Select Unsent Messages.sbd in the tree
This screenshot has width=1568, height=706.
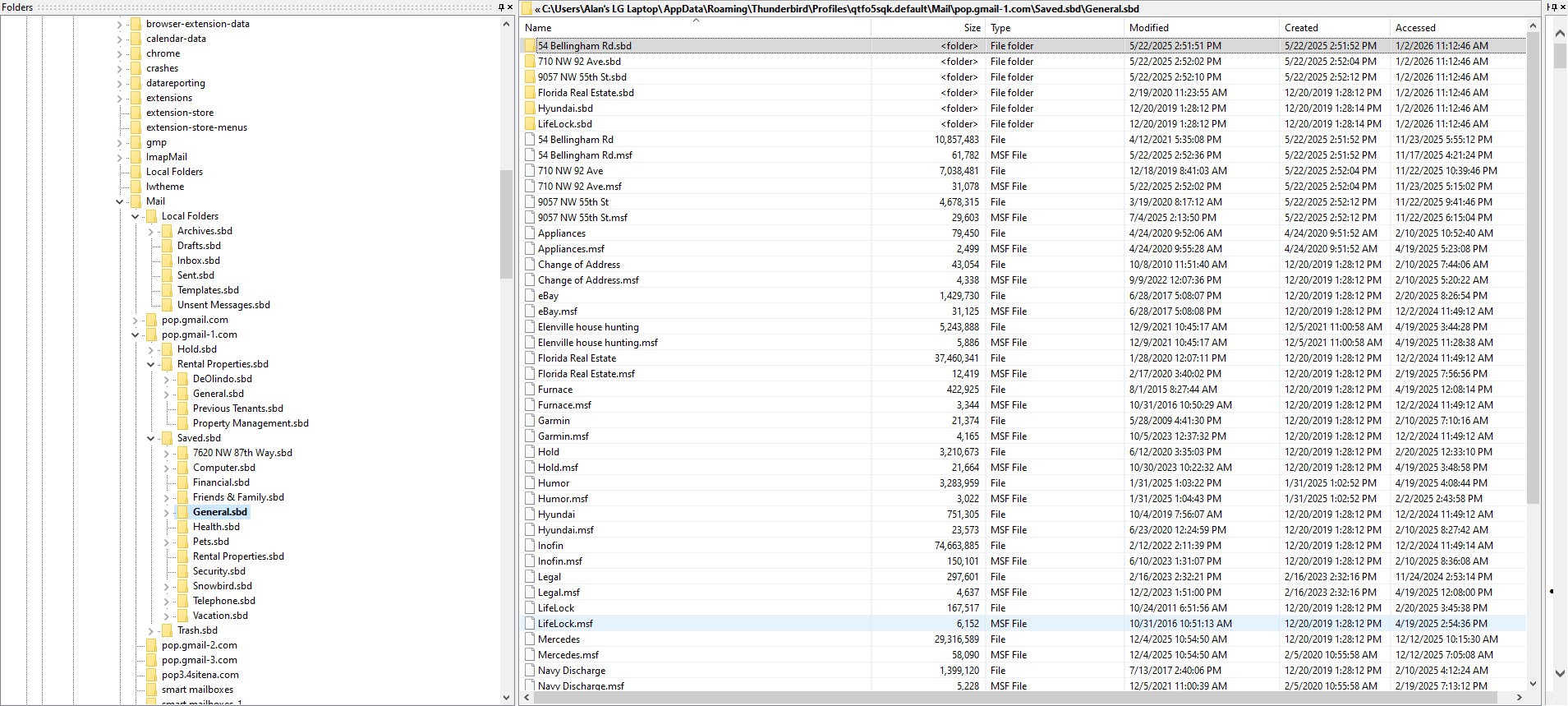pyautogui.click(x=223, y=305)
